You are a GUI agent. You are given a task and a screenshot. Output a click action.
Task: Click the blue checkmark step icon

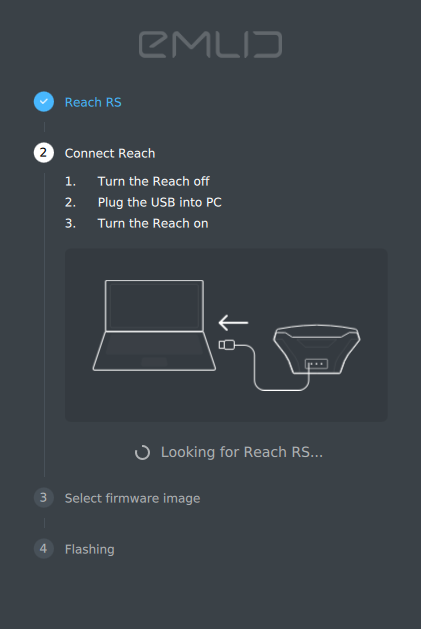click(x=44, y=102)
